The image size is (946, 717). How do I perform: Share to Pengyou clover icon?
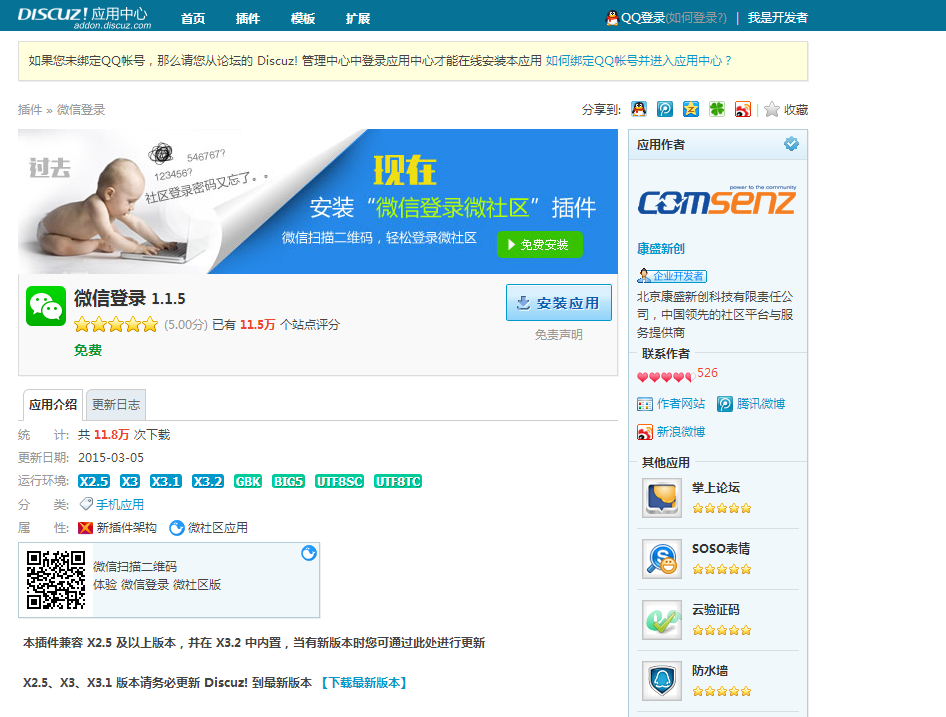717,109
